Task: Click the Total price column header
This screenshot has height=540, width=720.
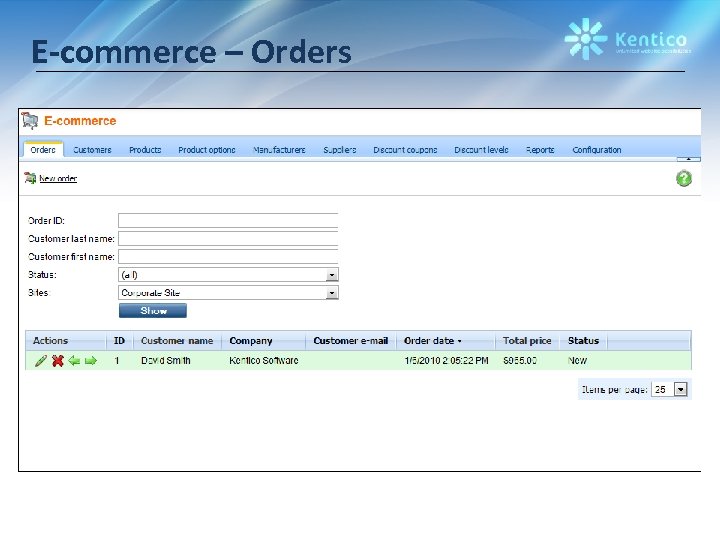Action: tap(527, 341)
